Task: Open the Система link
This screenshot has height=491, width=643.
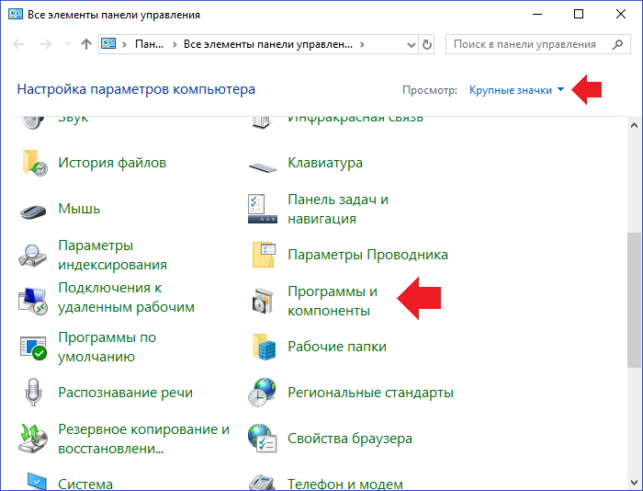Action: pos(85,484)
